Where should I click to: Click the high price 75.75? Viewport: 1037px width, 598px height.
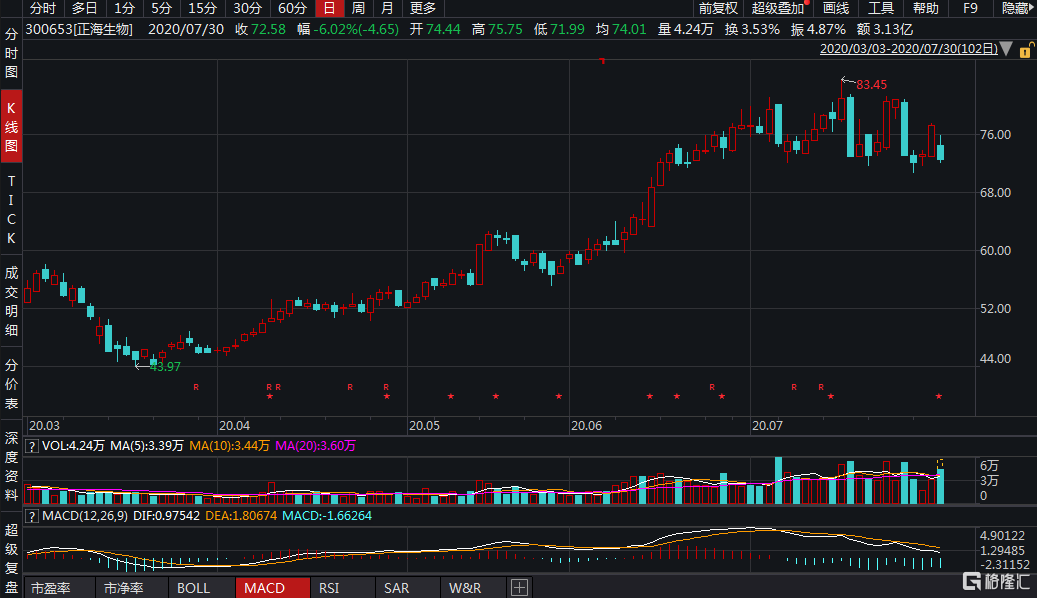(x=505, y=30)
